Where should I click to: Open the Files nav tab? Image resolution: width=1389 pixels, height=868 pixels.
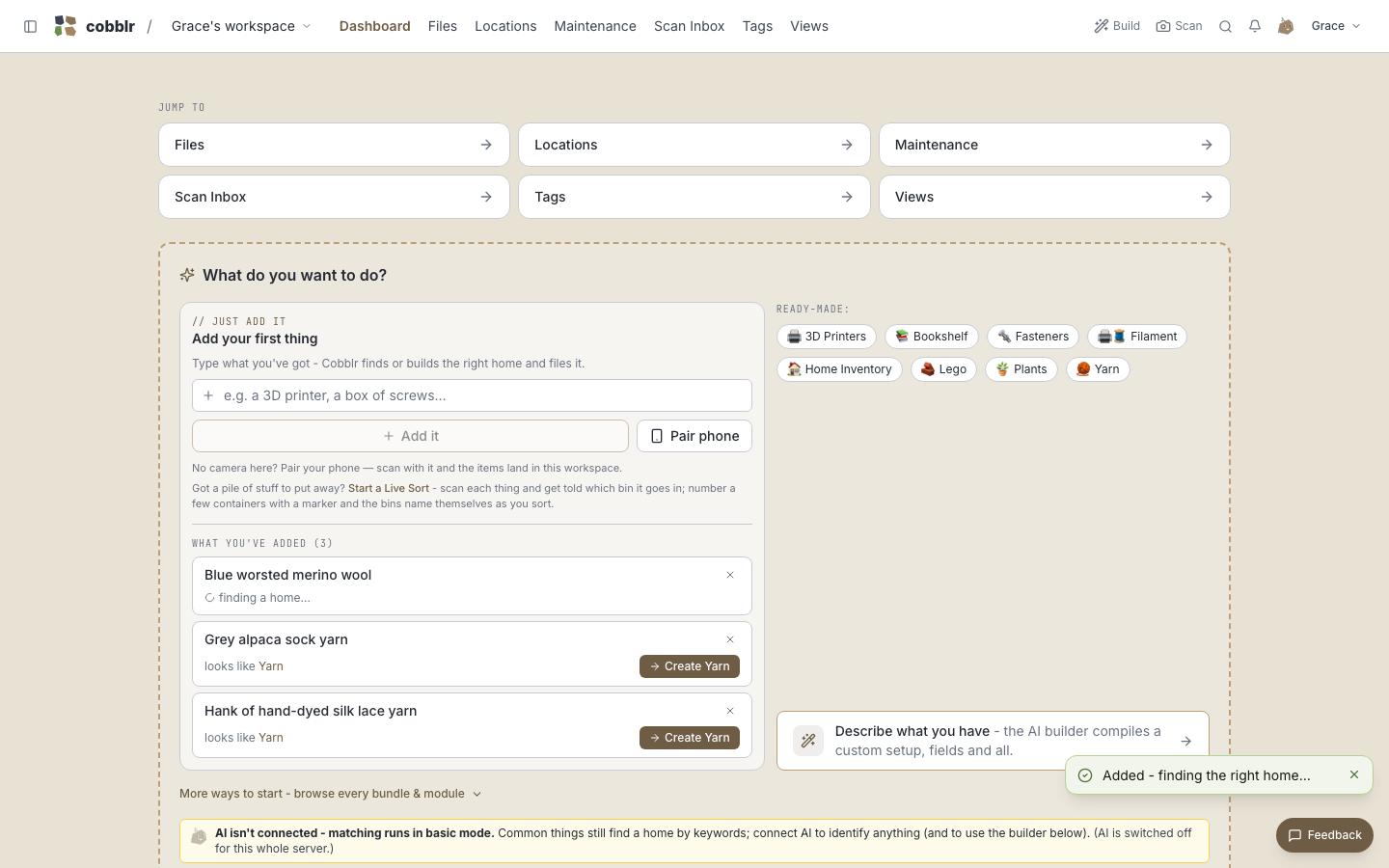click(443, 26)
